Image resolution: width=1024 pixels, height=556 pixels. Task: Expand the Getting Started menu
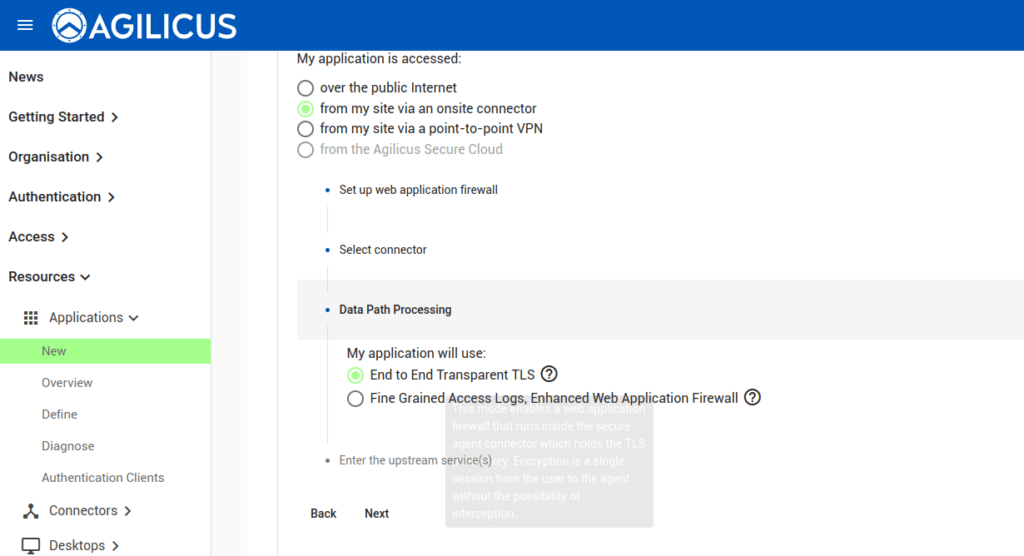pos(63,117)
